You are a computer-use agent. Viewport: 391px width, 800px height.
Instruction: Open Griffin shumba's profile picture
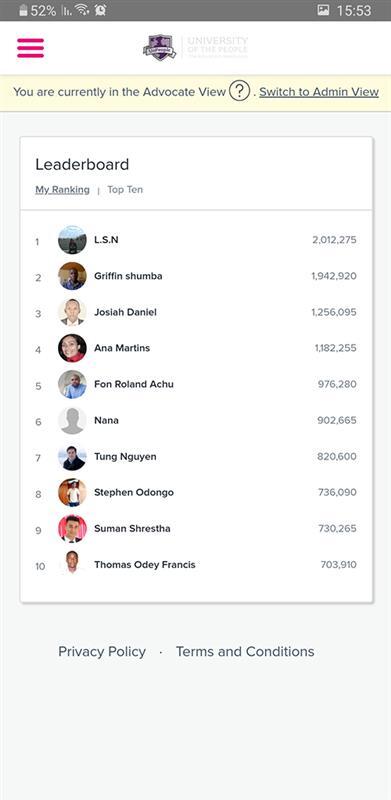coord(72,276)
